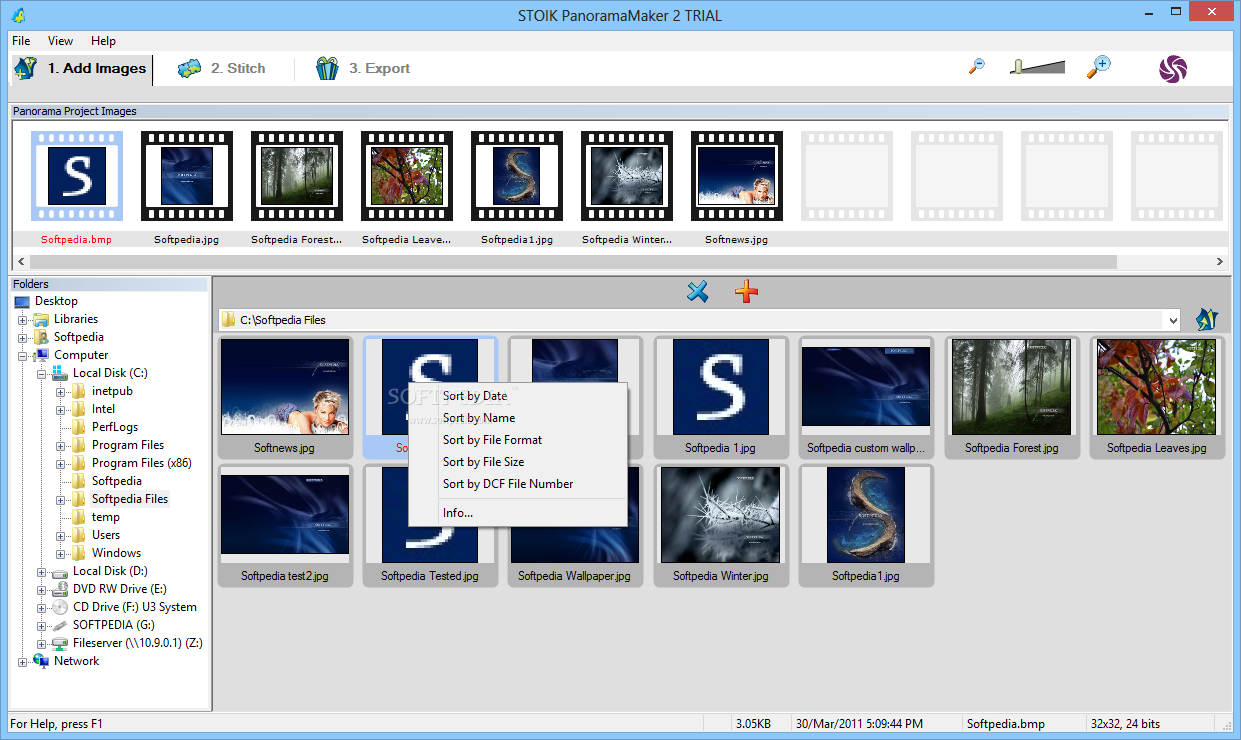1241x740 pixels.
Task: Click the filmstrip scroll left arrow
Action: click(19, 262)
